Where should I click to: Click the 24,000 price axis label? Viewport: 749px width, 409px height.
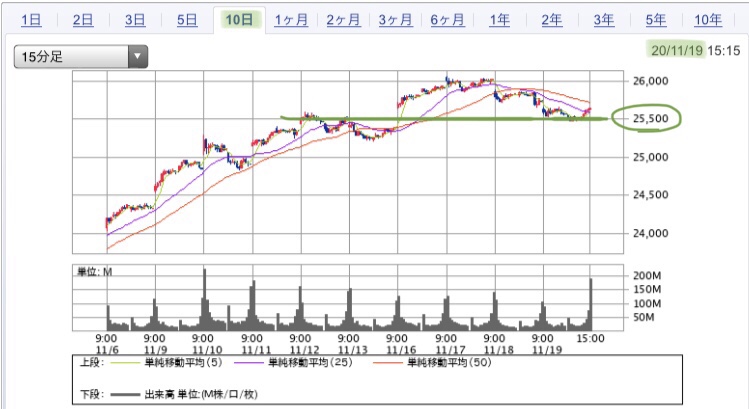[651, 233]
